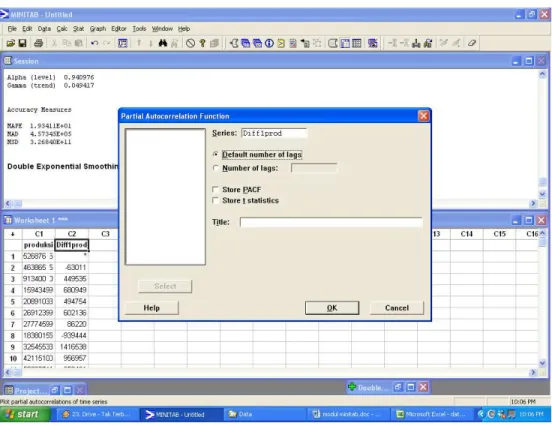Viewport: 552px width, 426px height.
Task: Click the empty variable list box in dialog
Action: 165,197
